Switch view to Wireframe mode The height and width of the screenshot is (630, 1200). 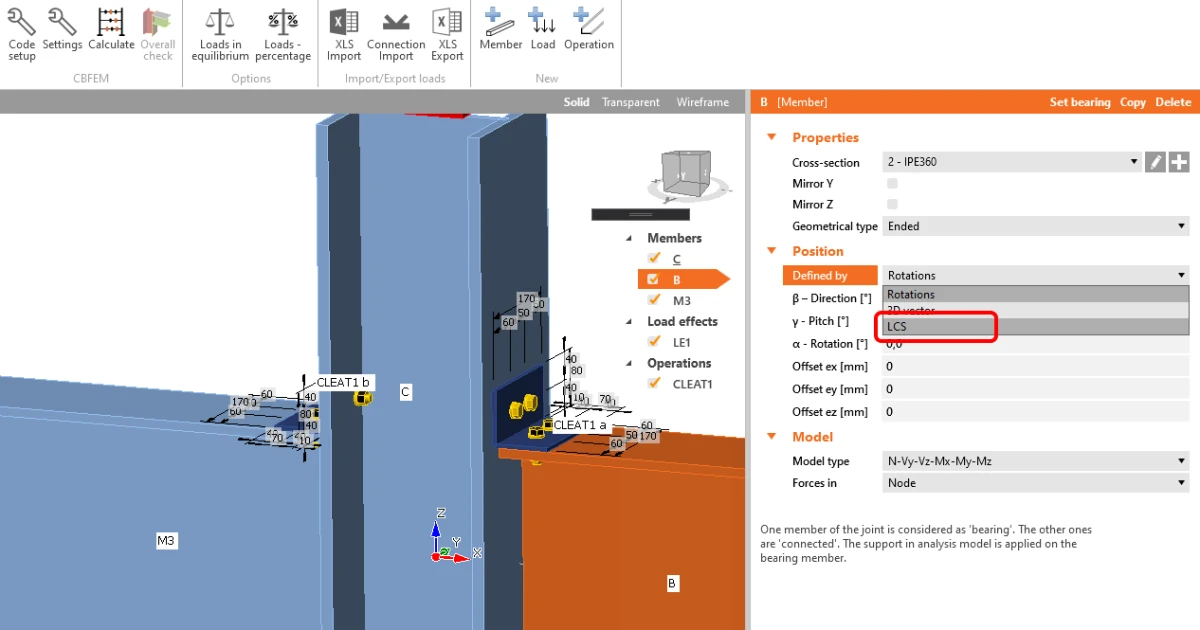pos(703,102)
